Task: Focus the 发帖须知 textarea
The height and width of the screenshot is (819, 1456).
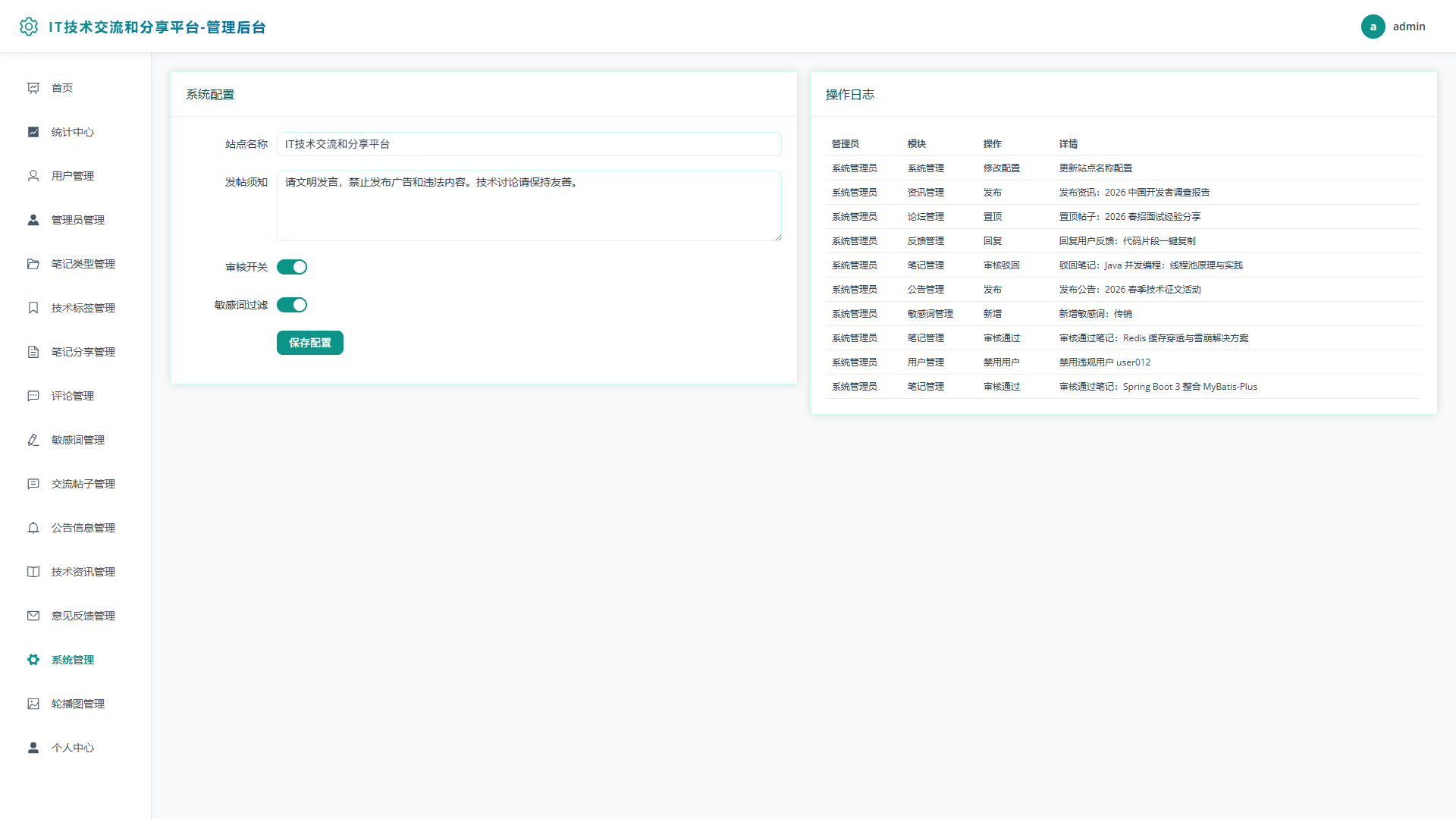Action: pyautogui.click(x=529, y=206)
